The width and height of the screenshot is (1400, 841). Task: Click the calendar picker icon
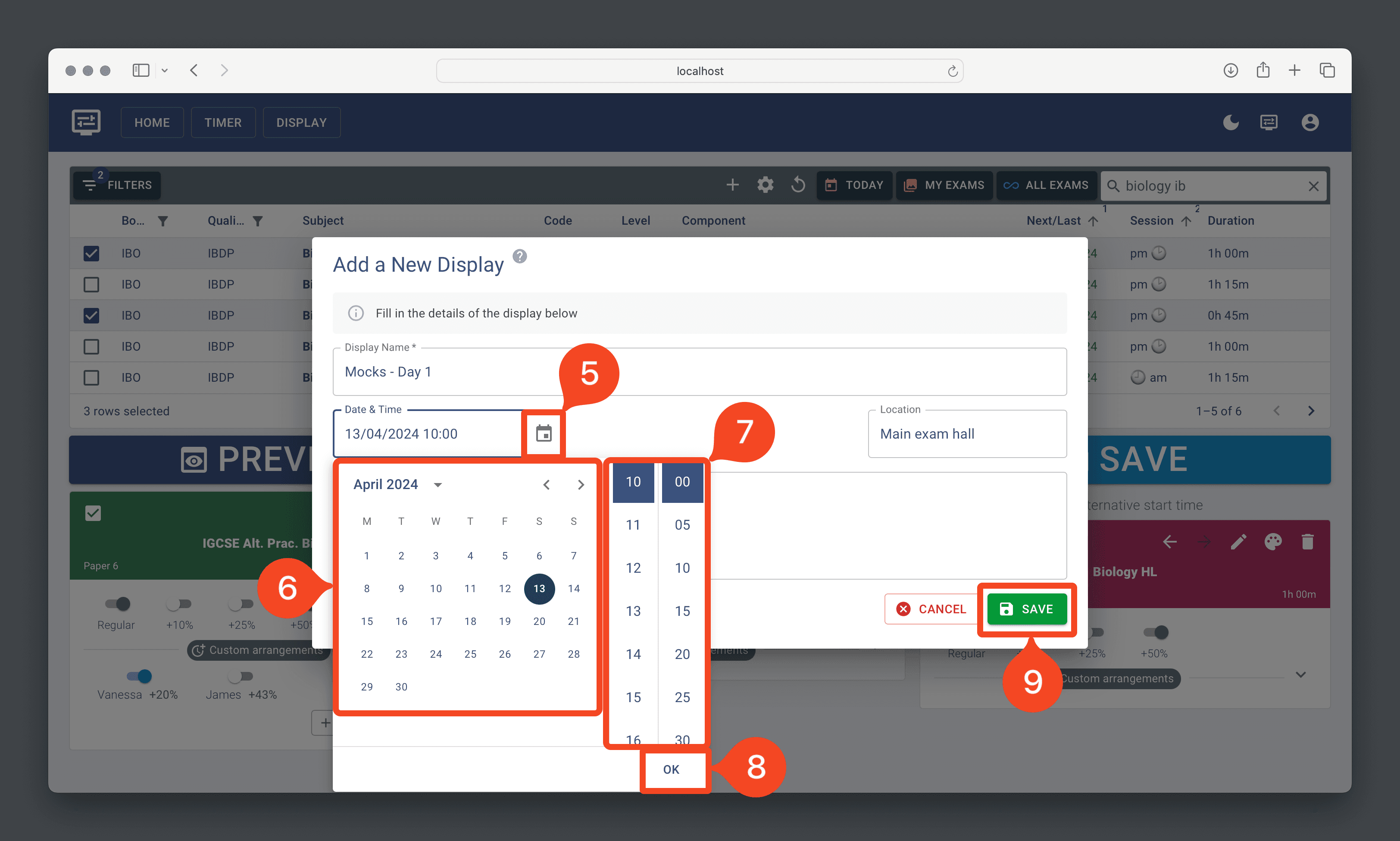(x=545, y=432)
